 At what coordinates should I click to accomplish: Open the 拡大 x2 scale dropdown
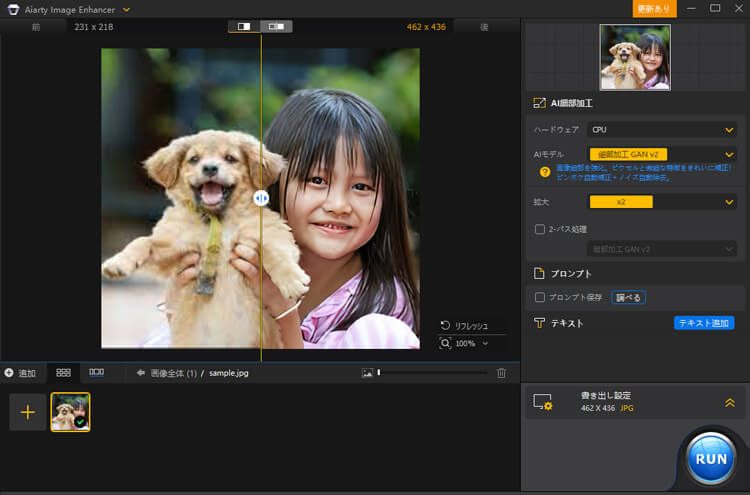[x=662, y=202]
